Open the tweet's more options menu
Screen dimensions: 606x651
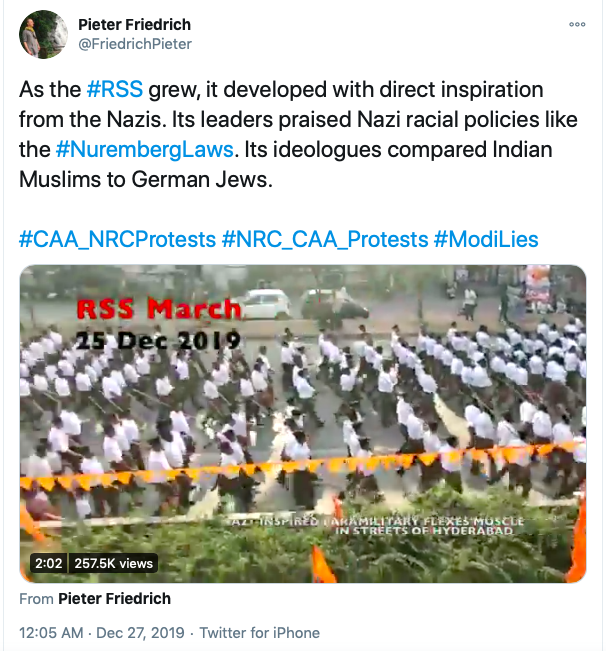[577, 24]
